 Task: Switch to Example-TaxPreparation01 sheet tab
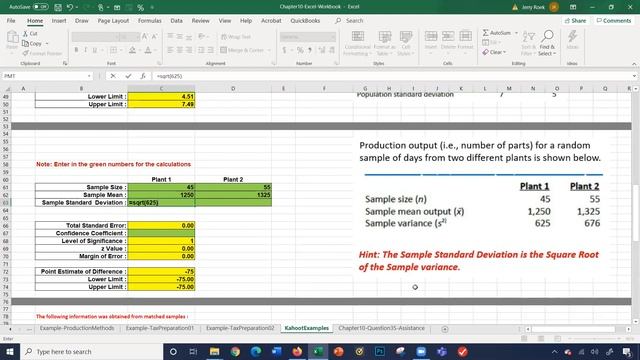click(x=160, y=328)
